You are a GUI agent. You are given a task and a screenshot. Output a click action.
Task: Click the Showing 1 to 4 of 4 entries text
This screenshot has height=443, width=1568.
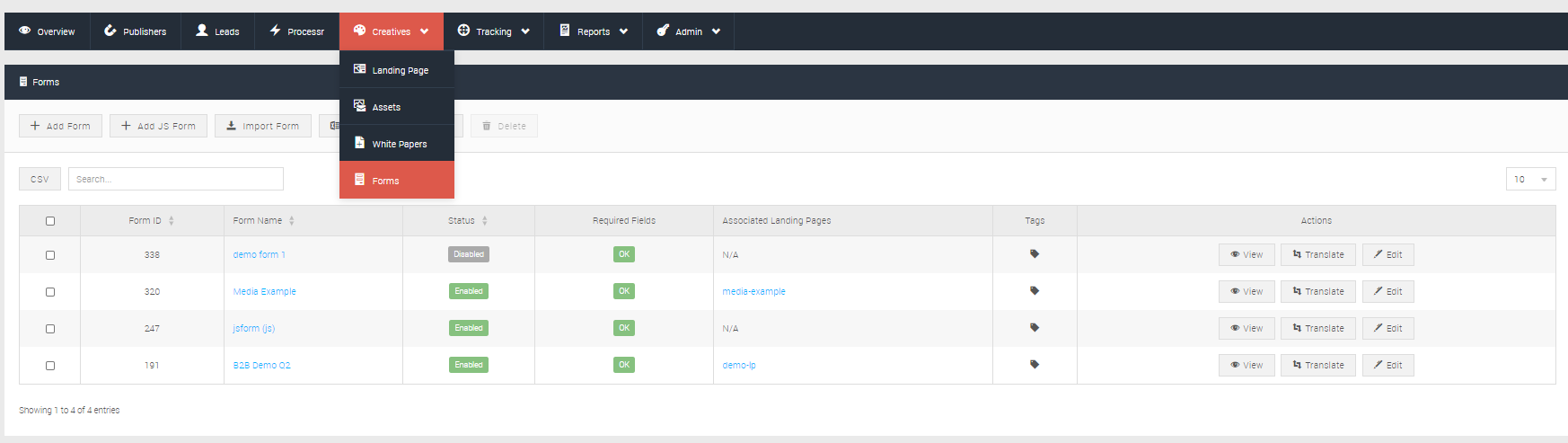pyautogui.click(x=69, y=410)
